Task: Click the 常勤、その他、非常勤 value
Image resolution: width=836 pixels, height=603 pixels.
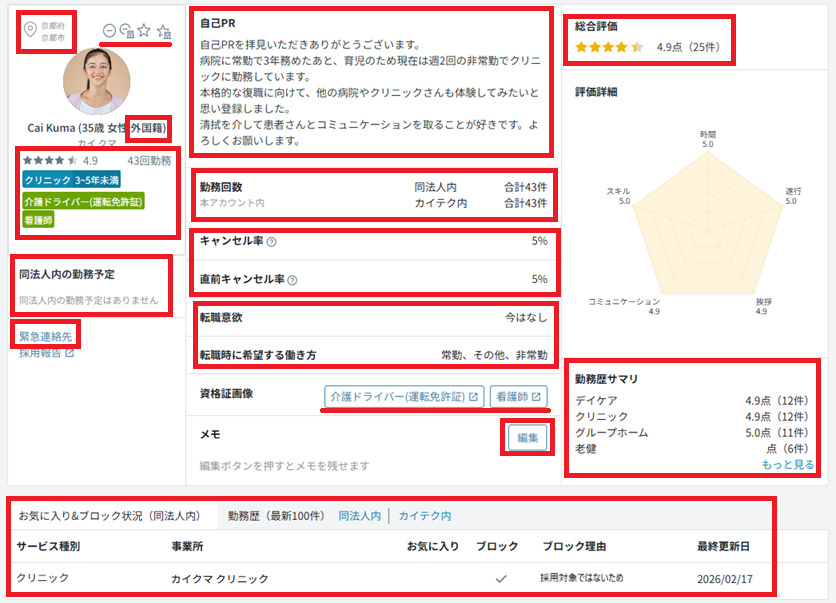Action: tap(494, 355)
